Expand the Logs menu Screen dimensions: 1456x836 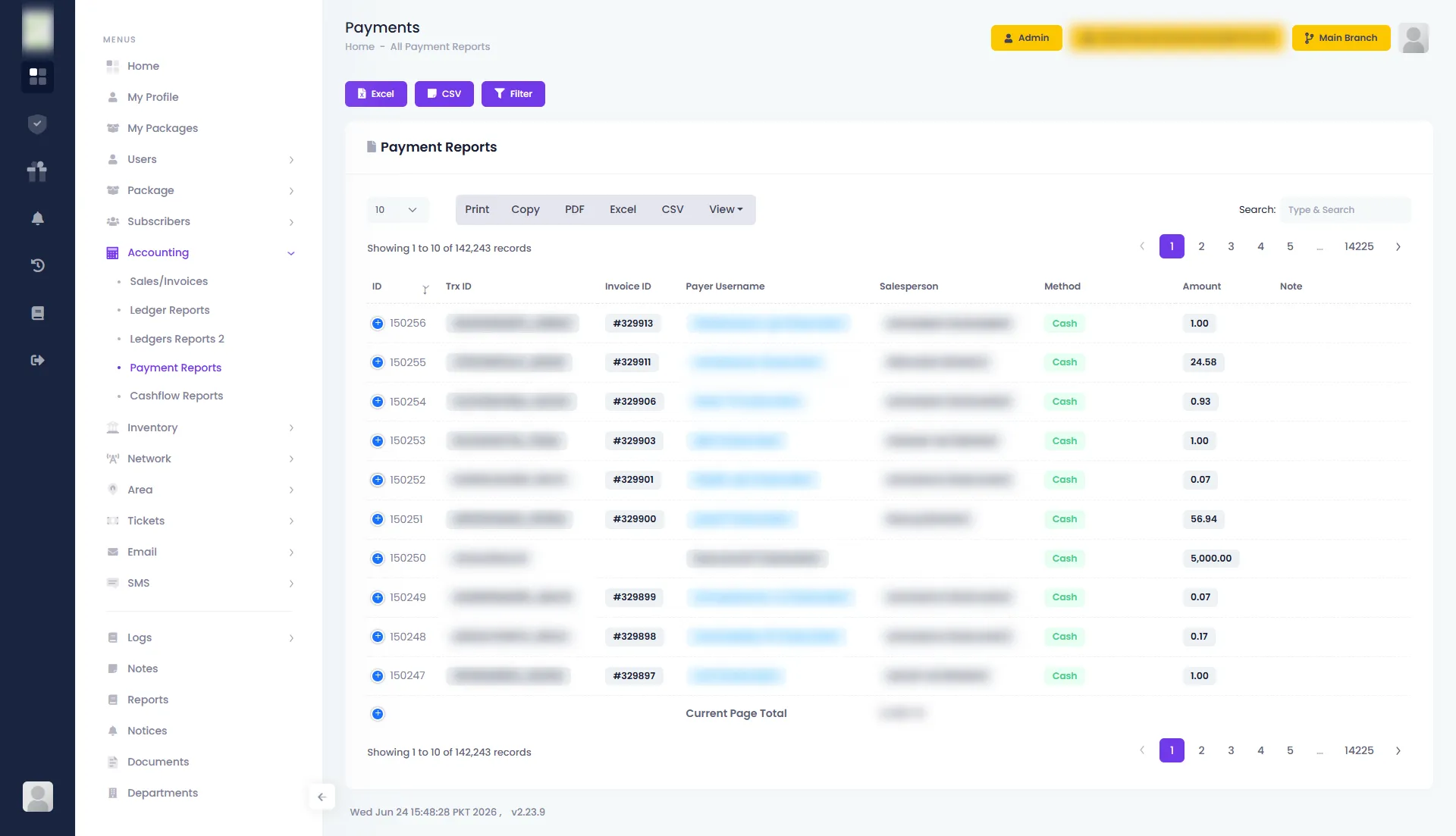pos(199,638)
